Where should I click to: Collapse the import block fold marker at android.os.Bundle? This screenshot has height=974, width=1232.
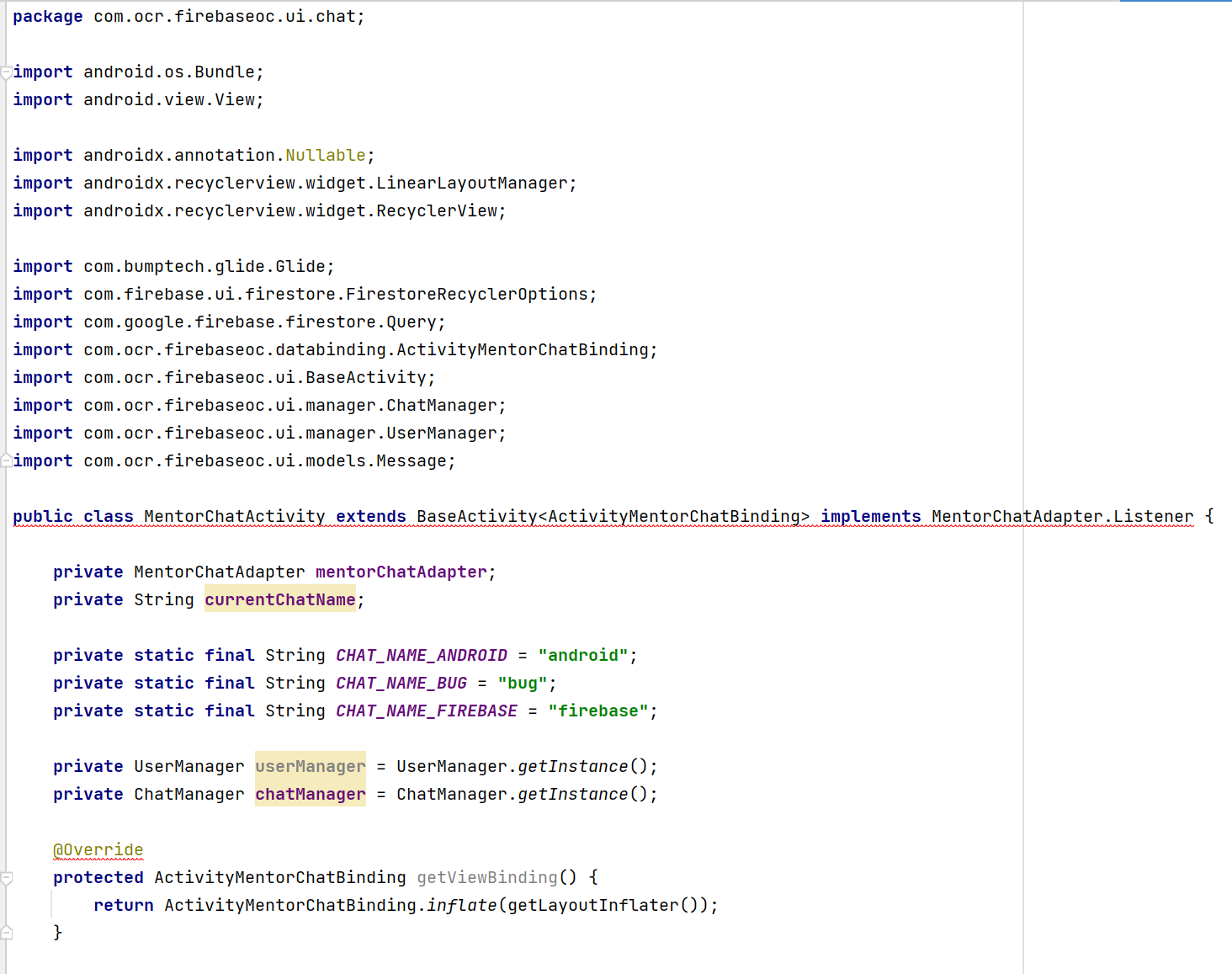[6, 73]
